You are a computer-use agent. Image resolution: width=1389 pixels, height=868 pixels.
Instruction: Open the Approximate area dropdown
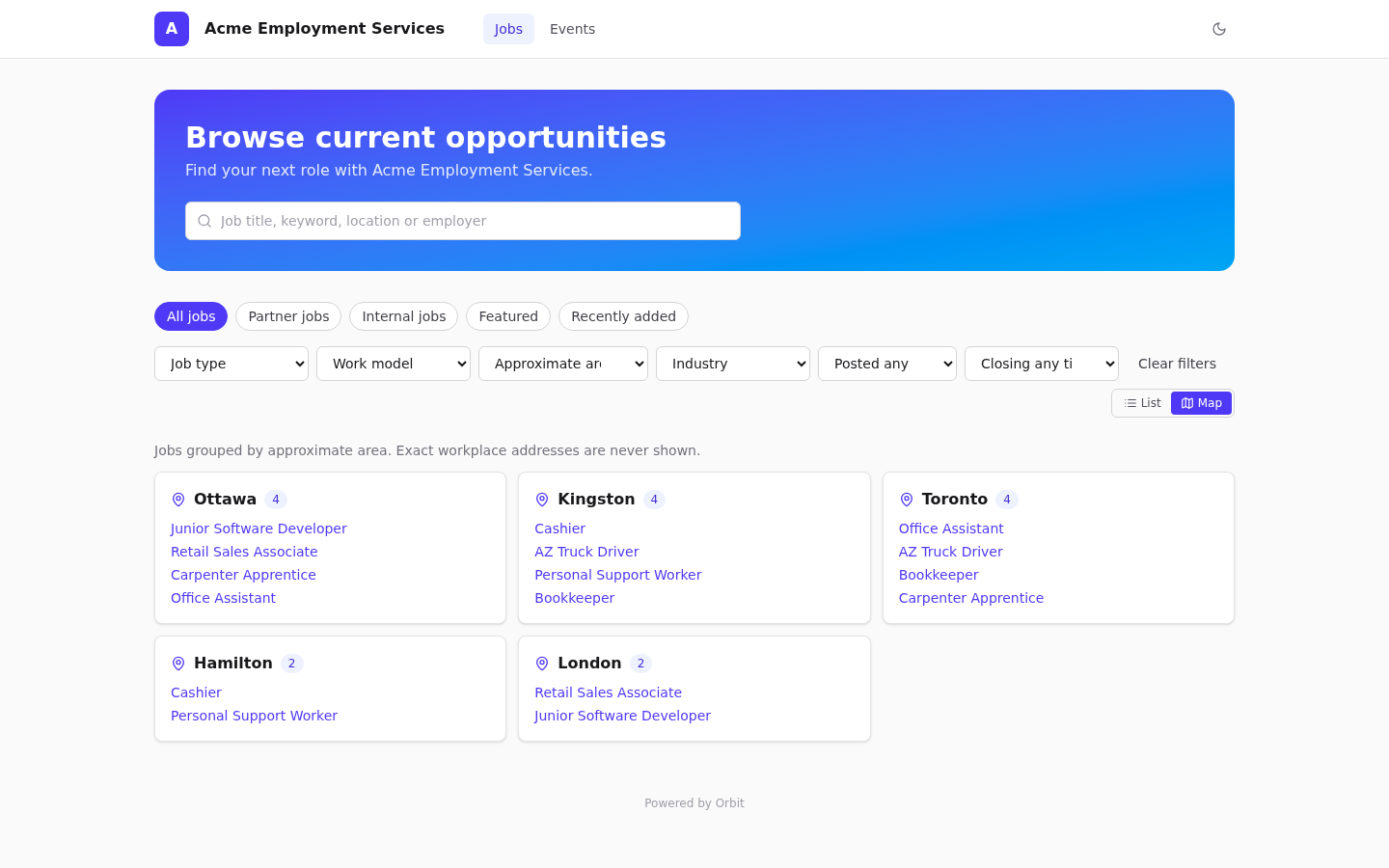tap(563, 364)
